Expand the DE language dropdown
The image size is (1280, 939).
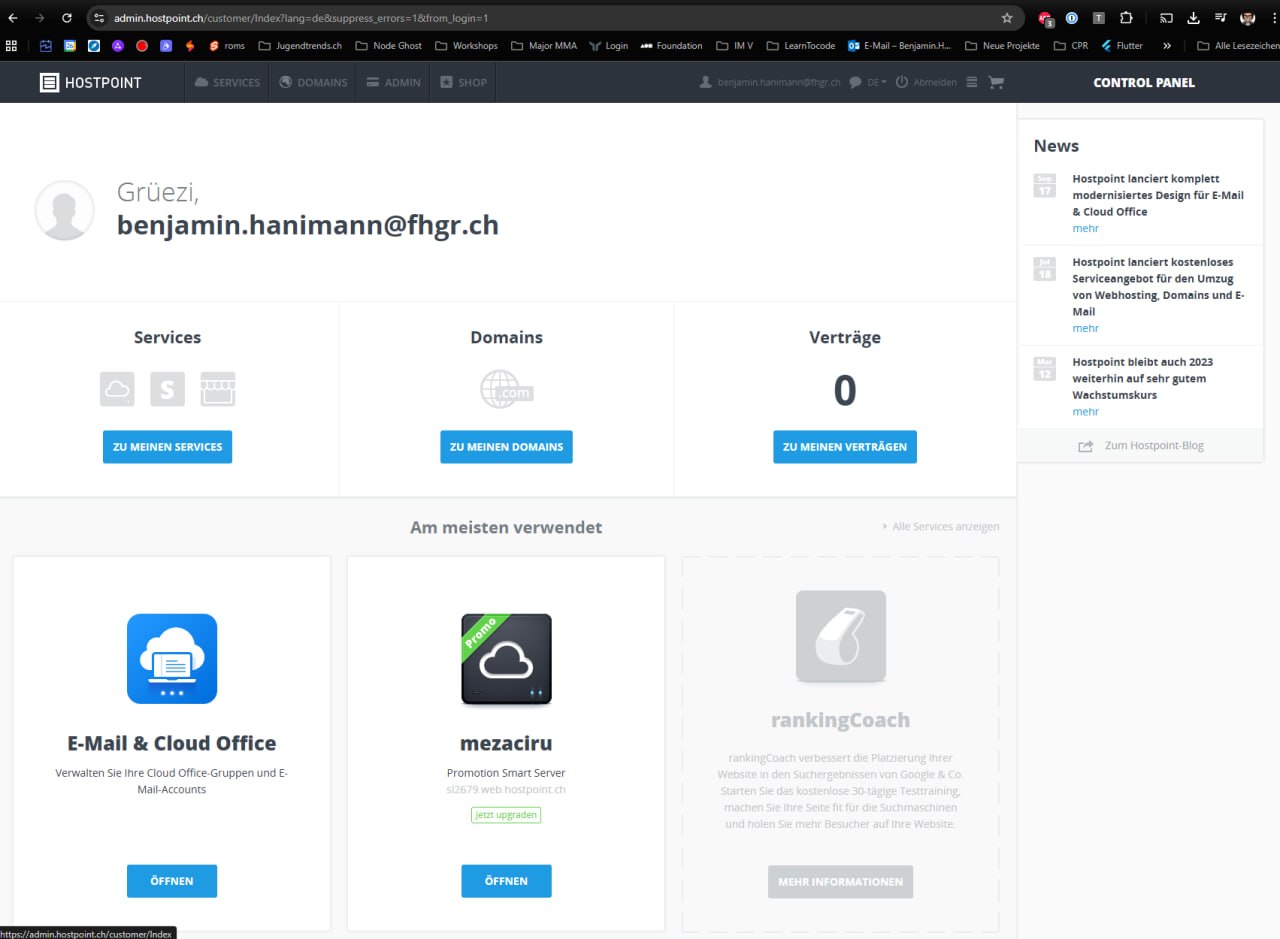(877, 83)
